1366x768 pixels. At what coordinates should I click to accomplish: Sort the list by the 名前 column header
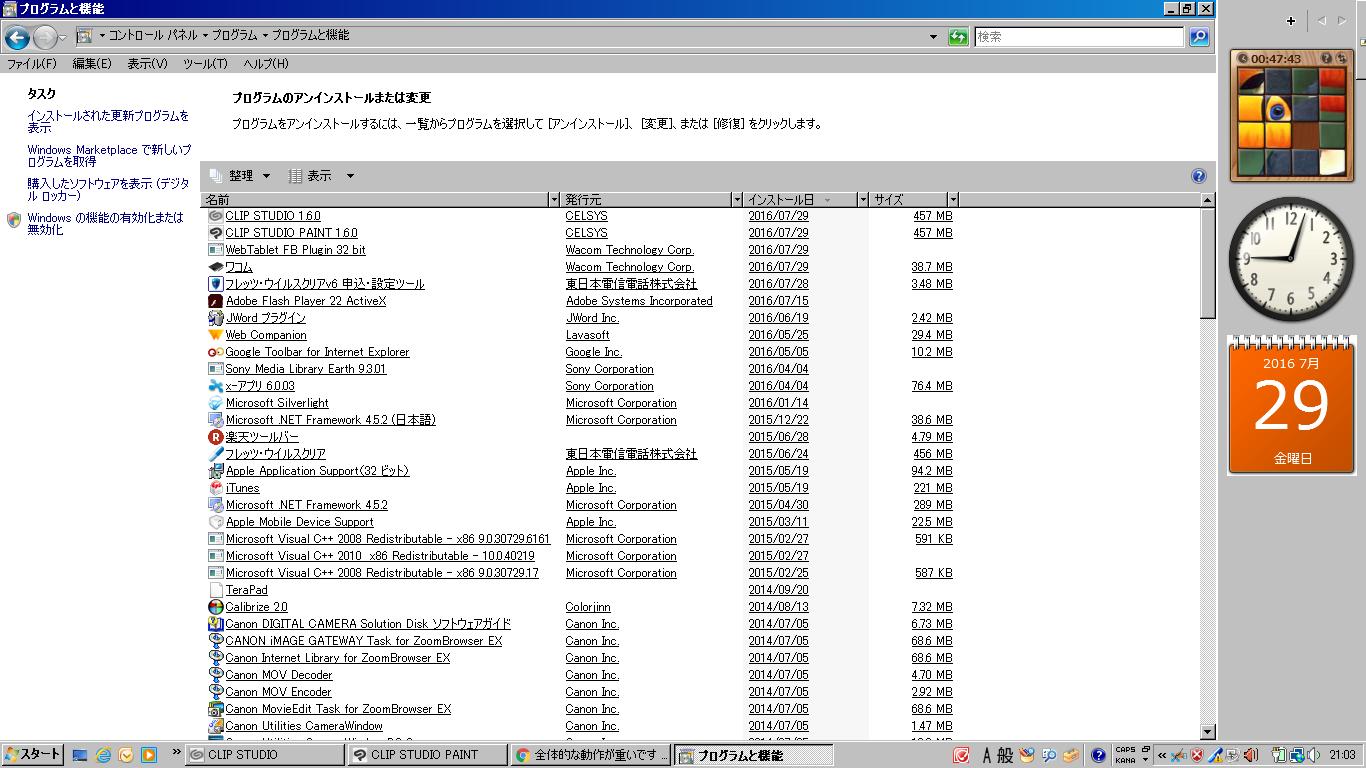coord(375,200)
